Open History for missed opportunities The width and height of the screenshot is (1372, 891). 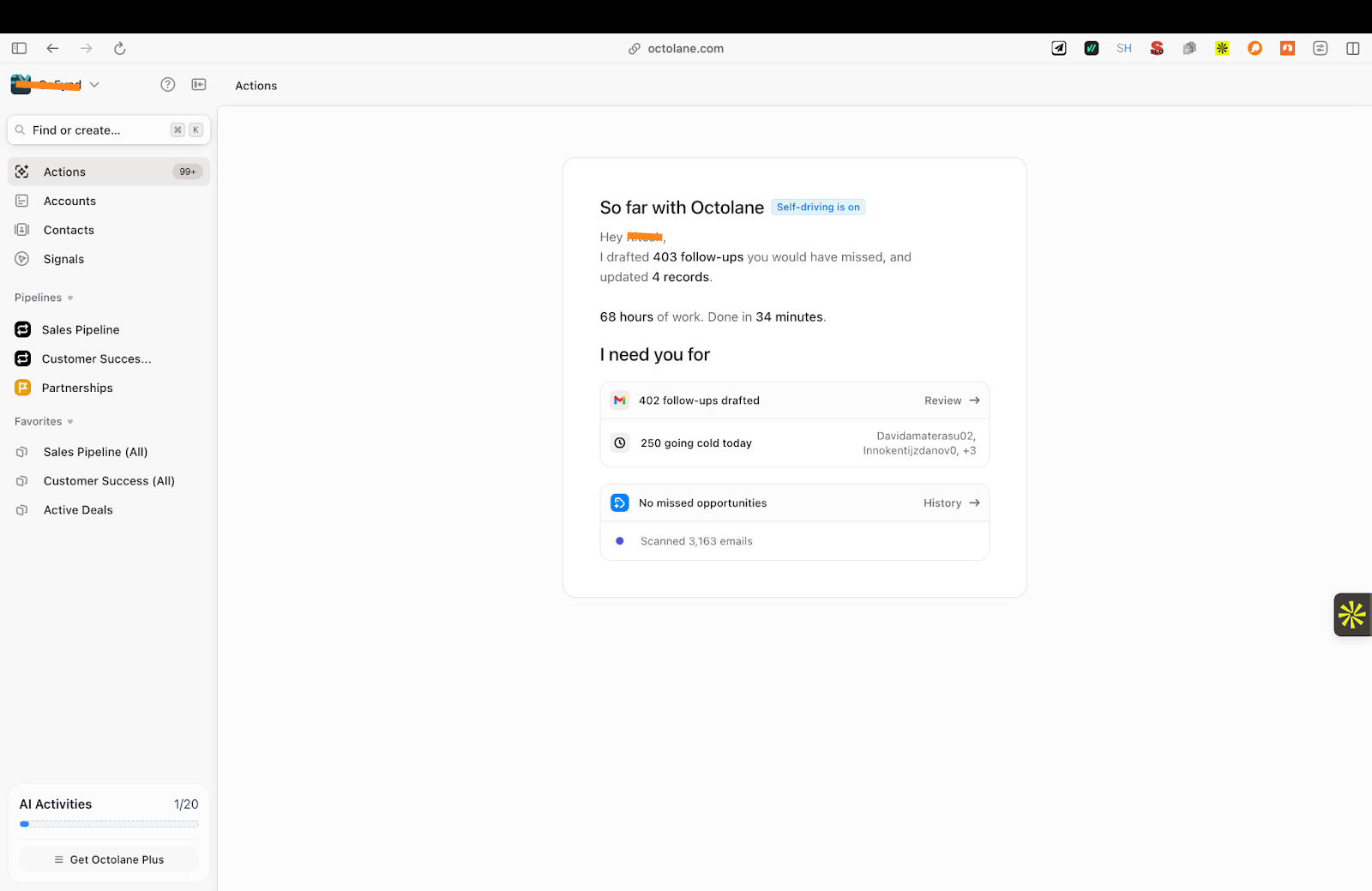tap(951, 503)
